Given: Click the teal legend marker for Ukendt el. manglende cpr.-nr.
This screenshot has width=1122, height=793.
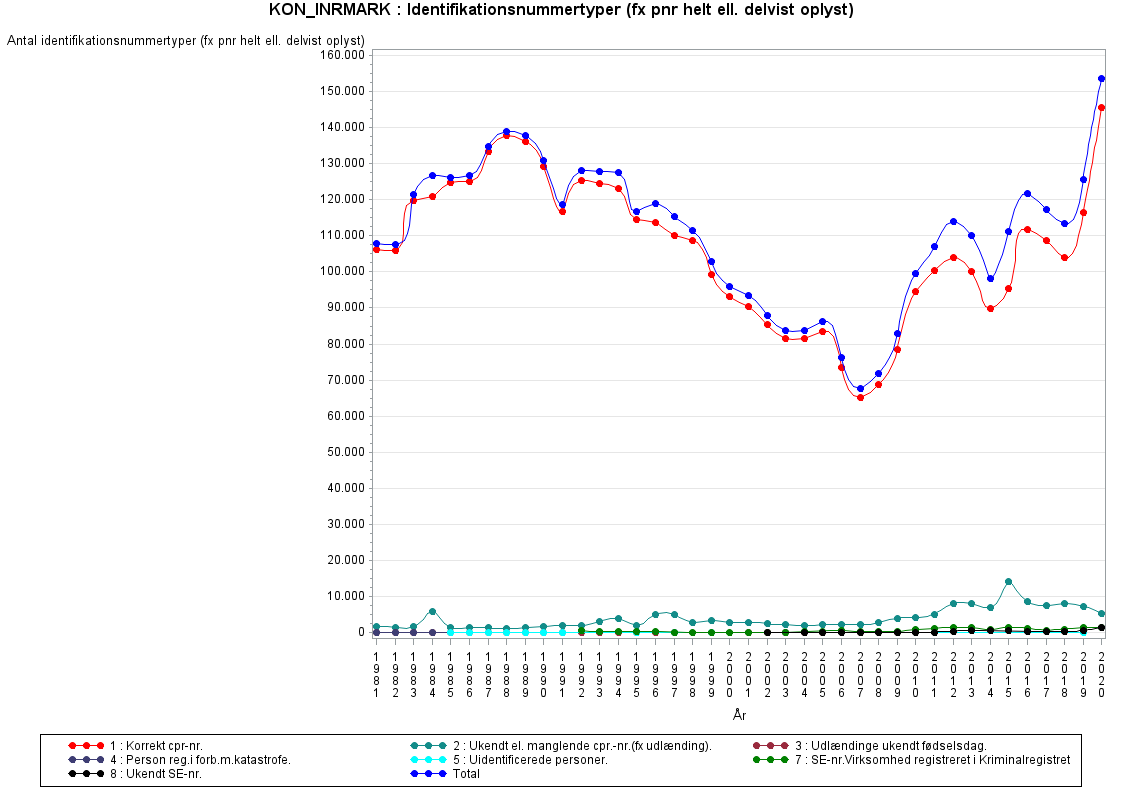Looking at the screenshot, I should [x=428, y=746].
